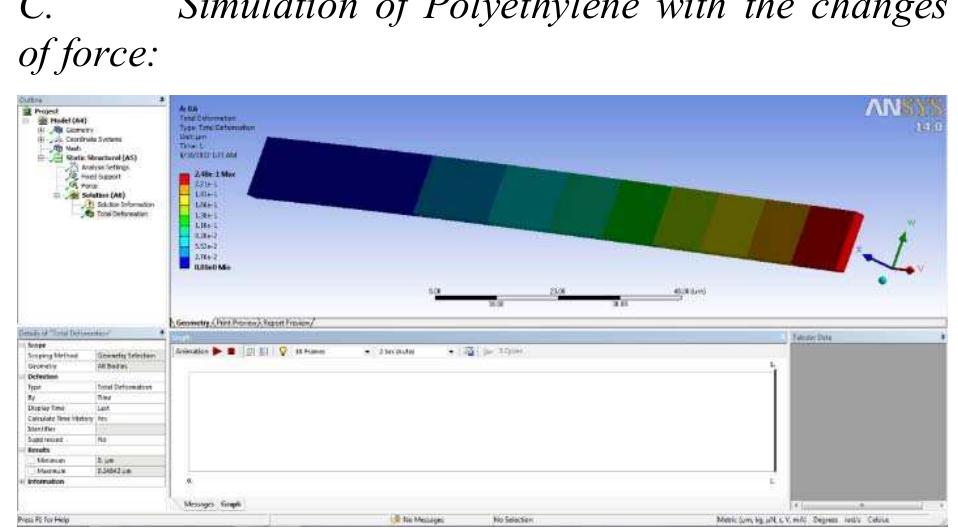
Task: Click the Fixed Support icon
Action: click(73, 177)
